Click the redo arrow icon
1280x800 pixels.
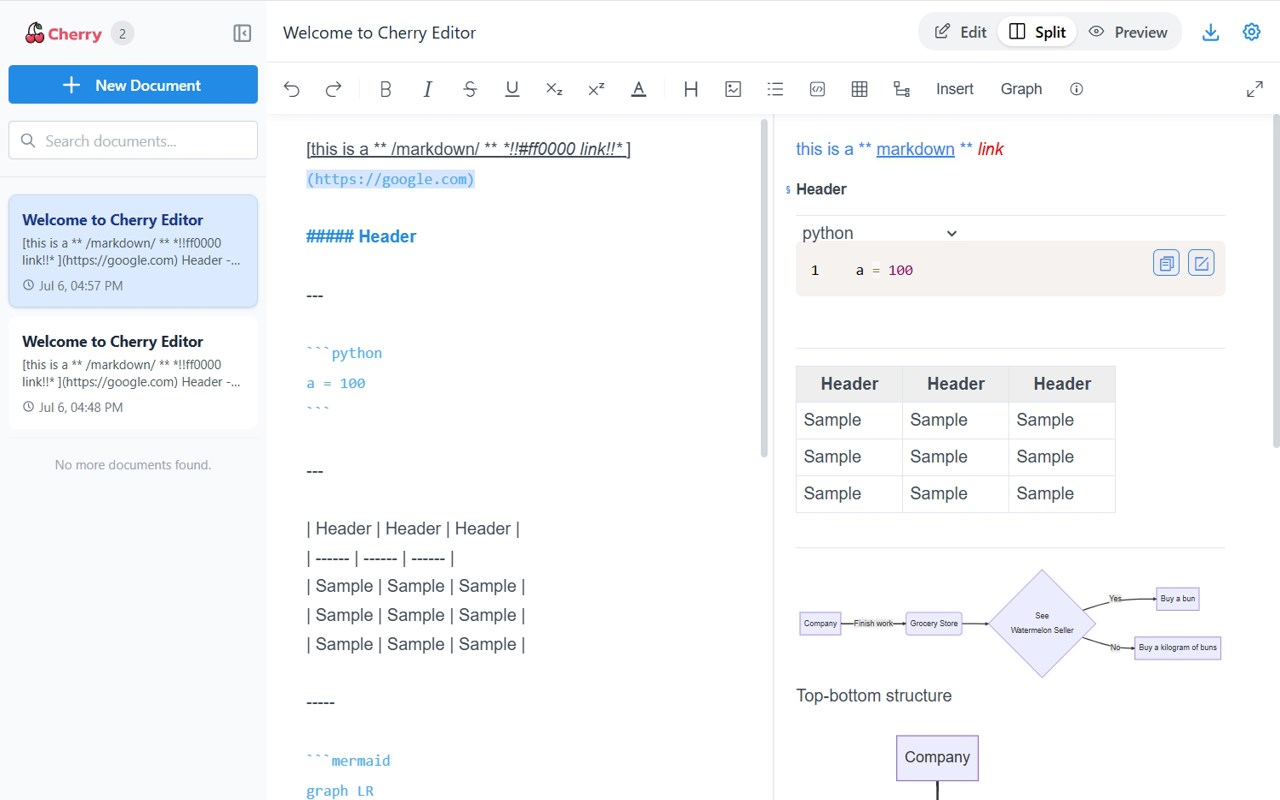(x=334, y=89)
